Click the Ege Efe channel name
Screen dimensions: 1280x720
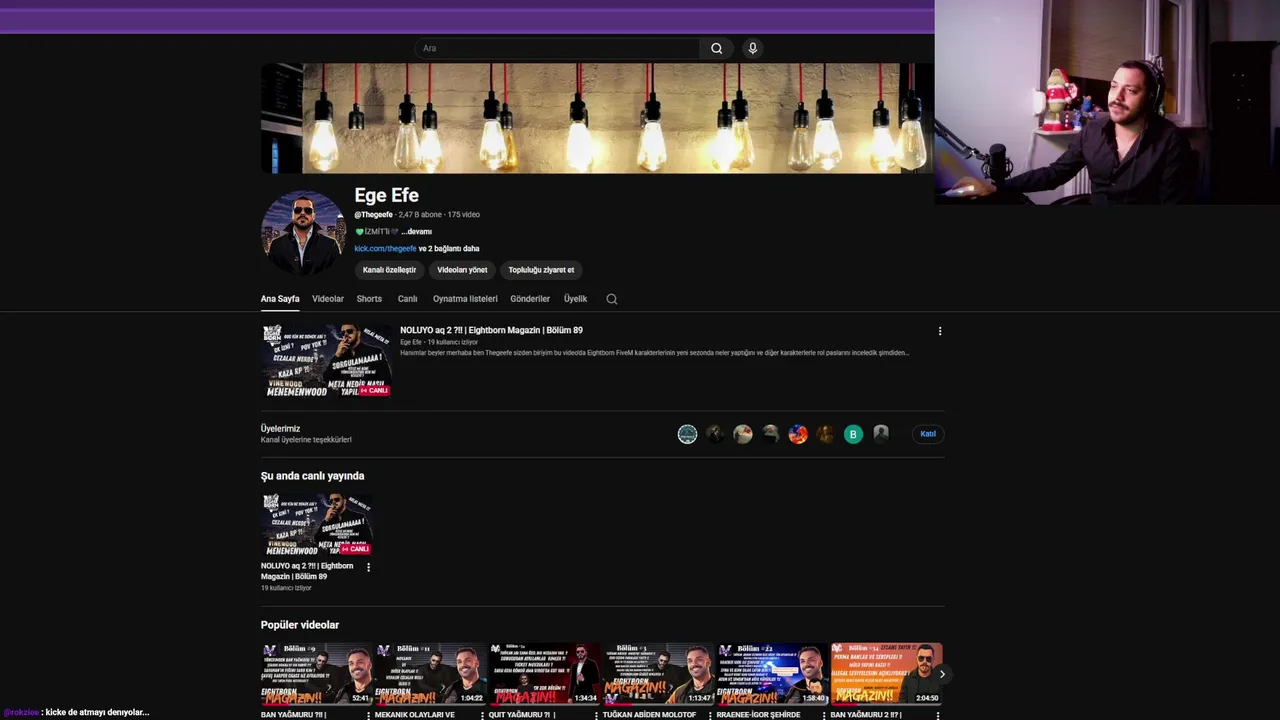[x=386, y=195]
